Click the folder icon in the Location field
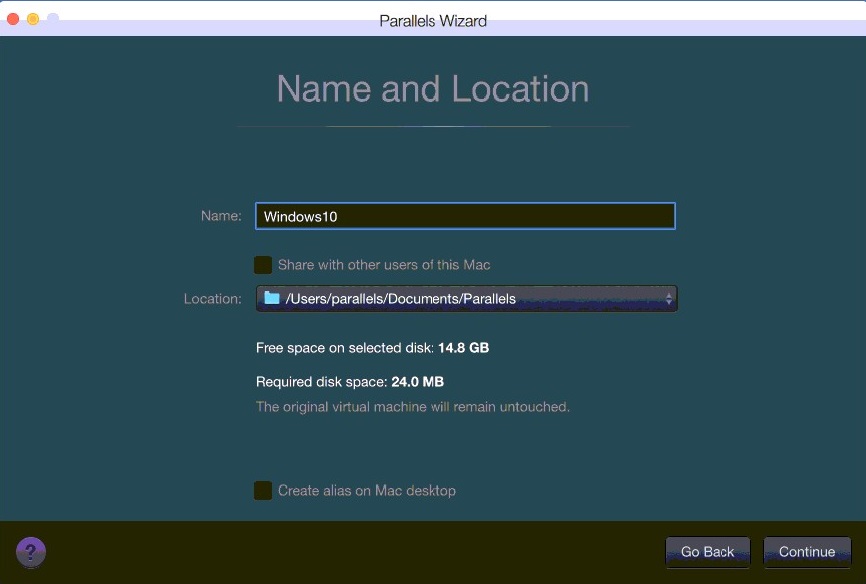Screen dimensions: 866x584 (x=271, y=298)
